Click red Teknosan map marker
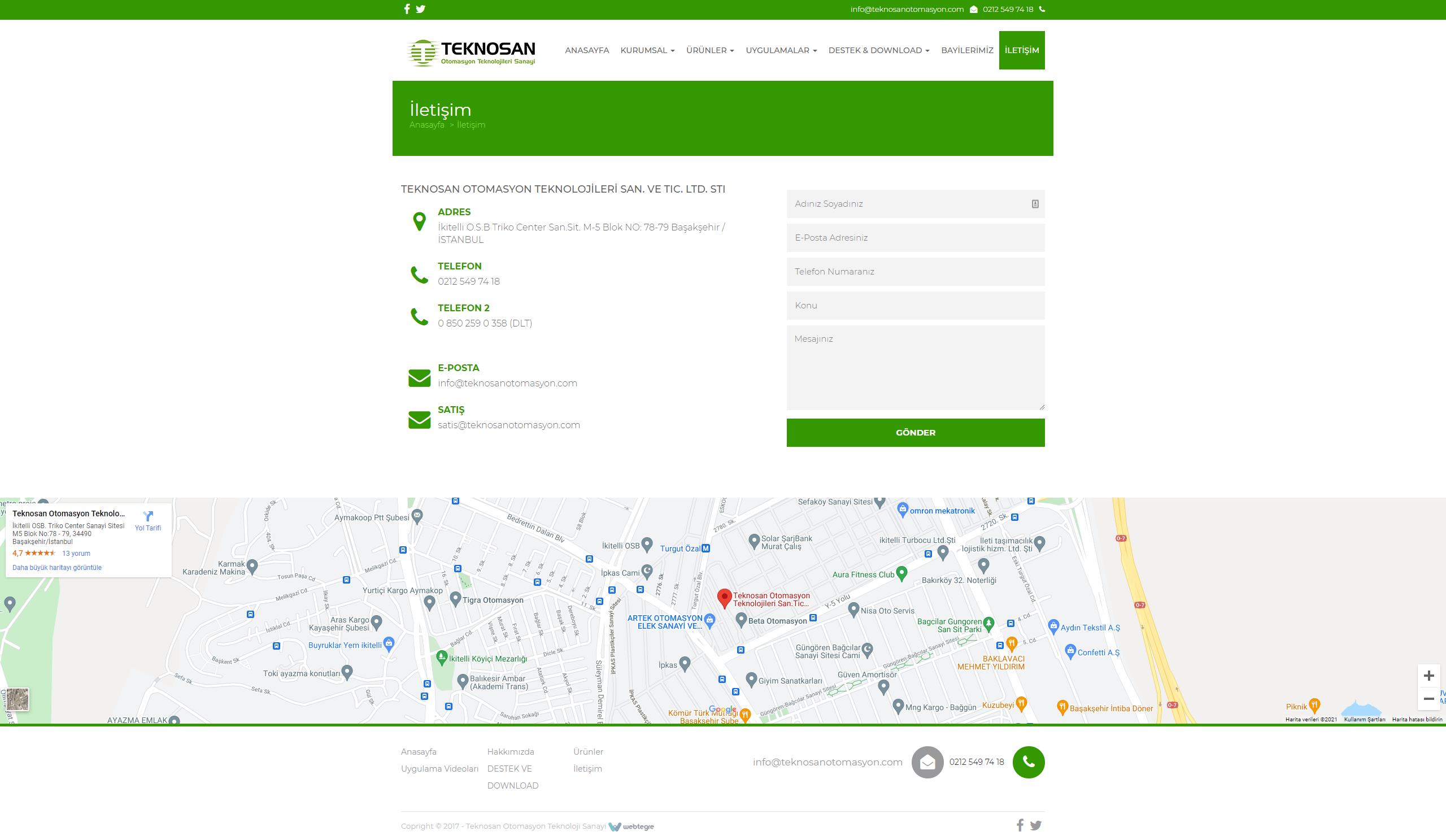The image size is (1446, 840). pyautogui.click(x=724, y=598)
